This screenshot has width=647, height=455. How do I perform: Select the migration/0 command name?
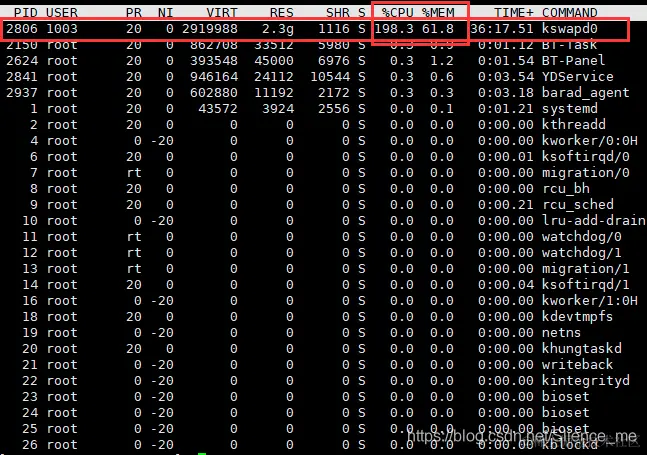pos(586,173)
